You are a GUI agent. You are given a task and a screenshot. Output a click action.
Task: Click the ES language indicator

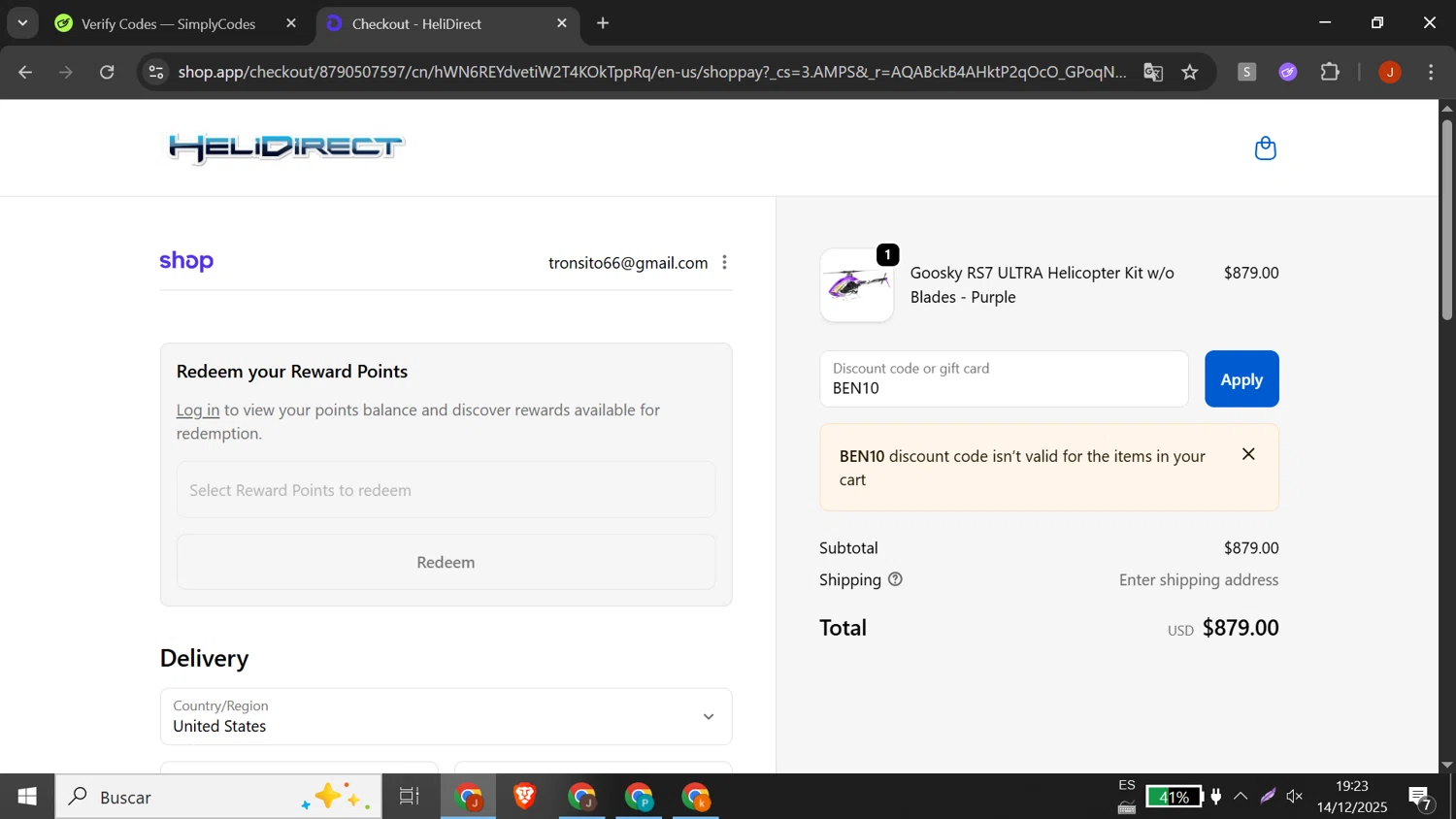click(x=1127, y=785)
